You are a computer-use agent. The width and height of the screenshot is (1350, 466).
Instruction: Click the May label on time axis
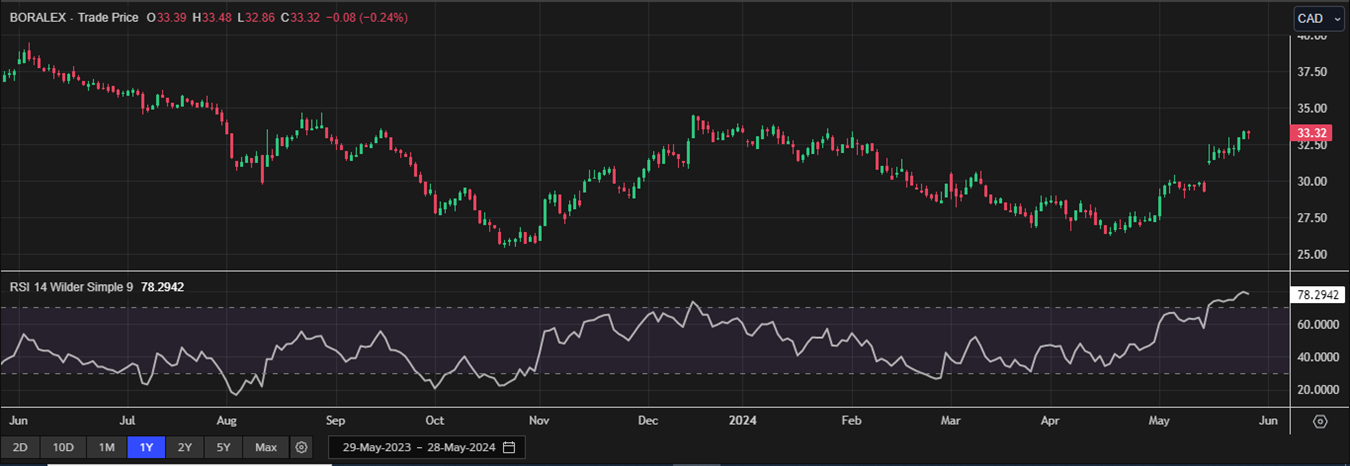click(1158, 421)
